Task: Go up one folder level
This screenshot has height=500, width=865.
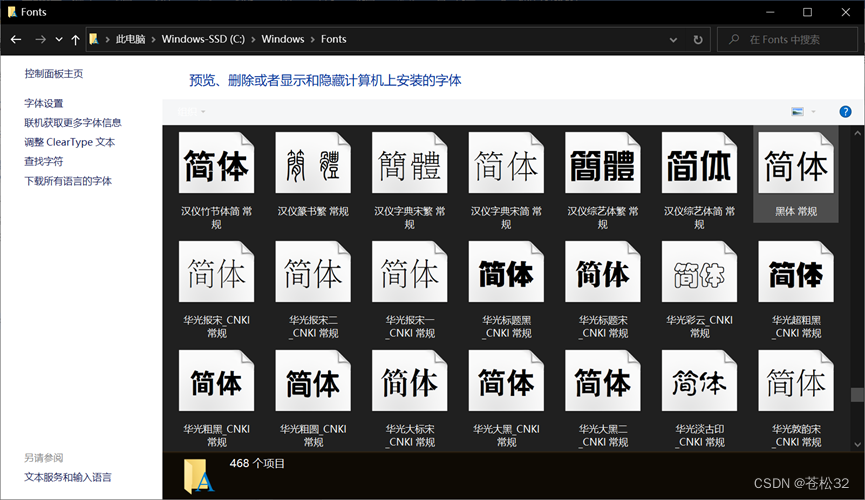Action: pos(76,39)
